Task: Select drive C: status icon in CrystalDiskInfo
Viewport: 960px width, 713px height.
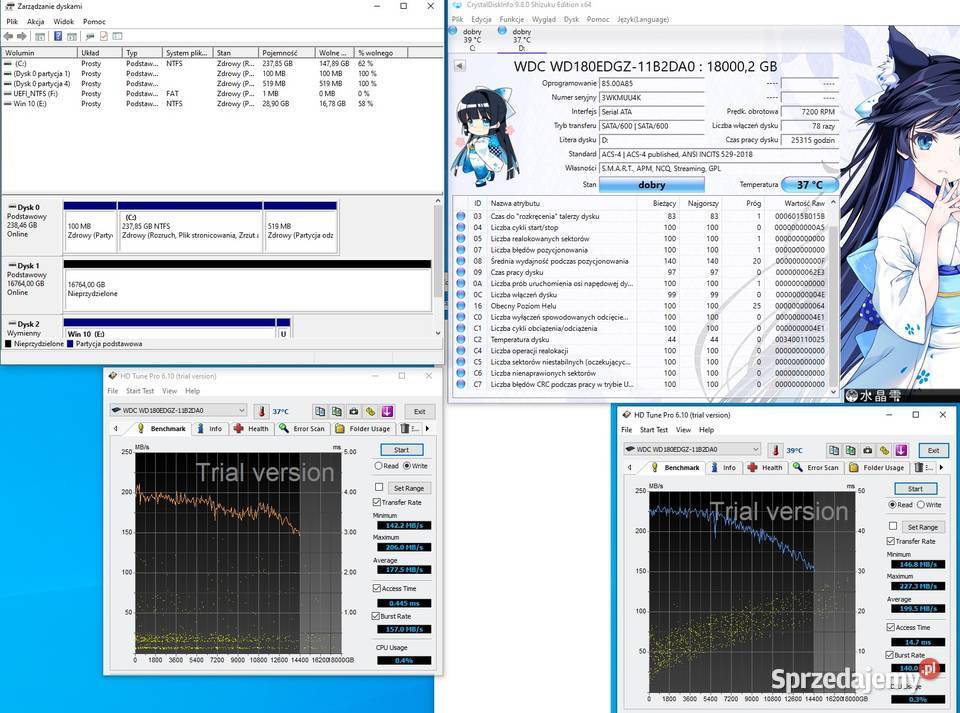Action: coord(454,31)
